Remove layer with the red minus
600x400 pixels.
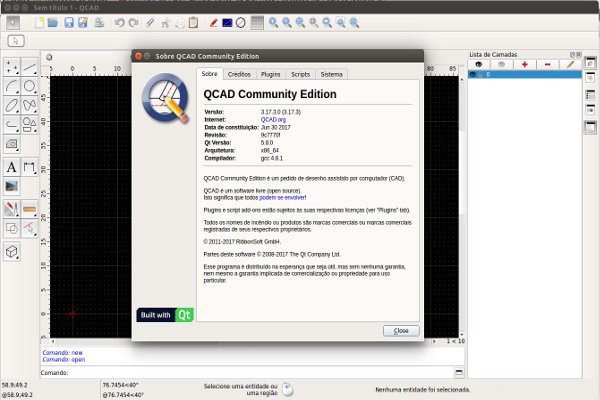coord(548,64)
